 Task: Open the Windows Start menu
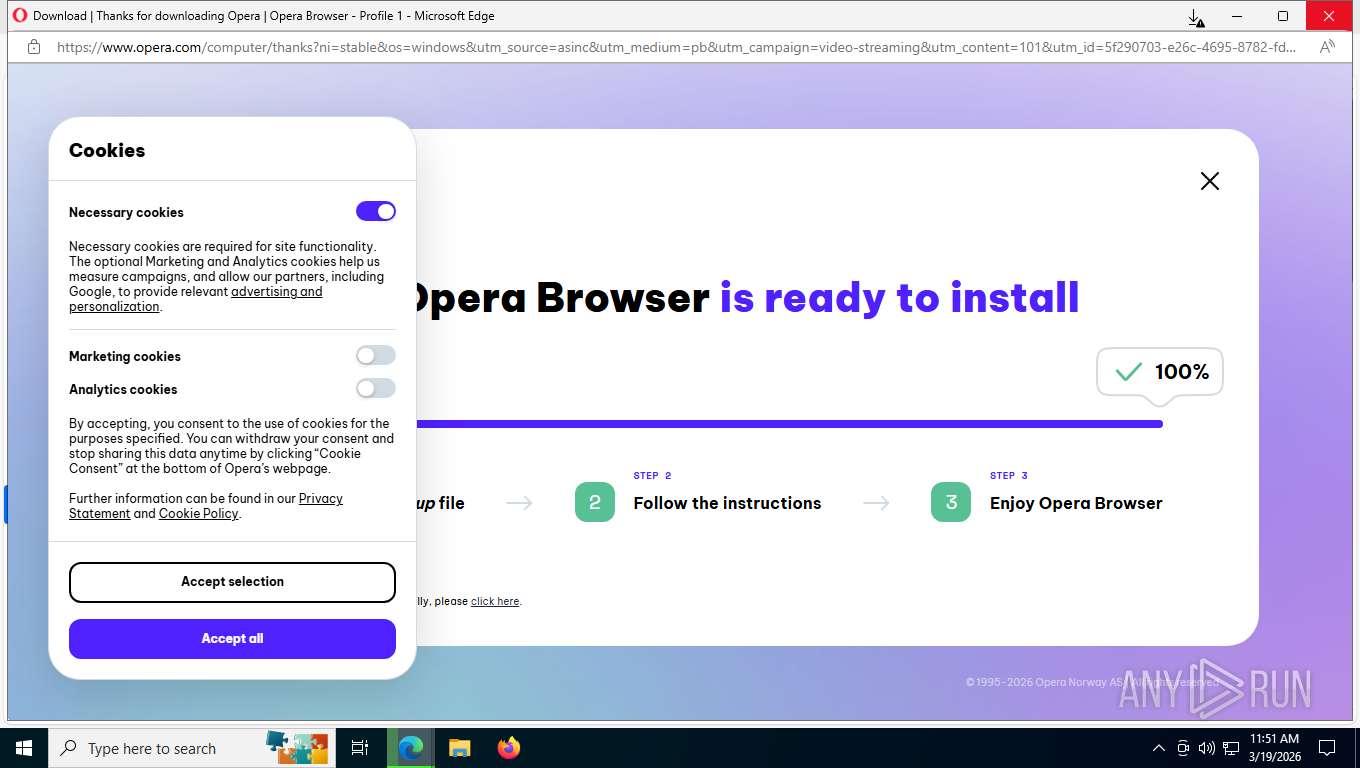(x=24, y=748)
